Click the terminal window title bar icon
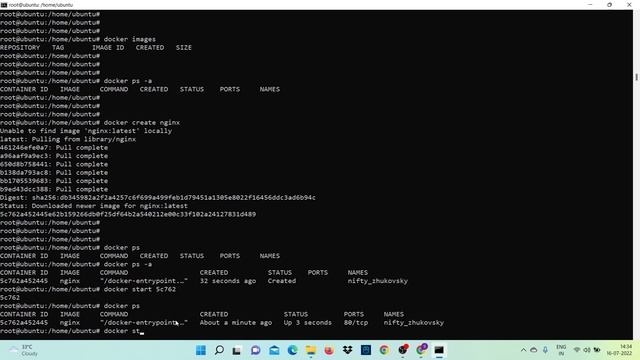Image resolution: width=640 pixels, height=360 pixels. (4, 5)
